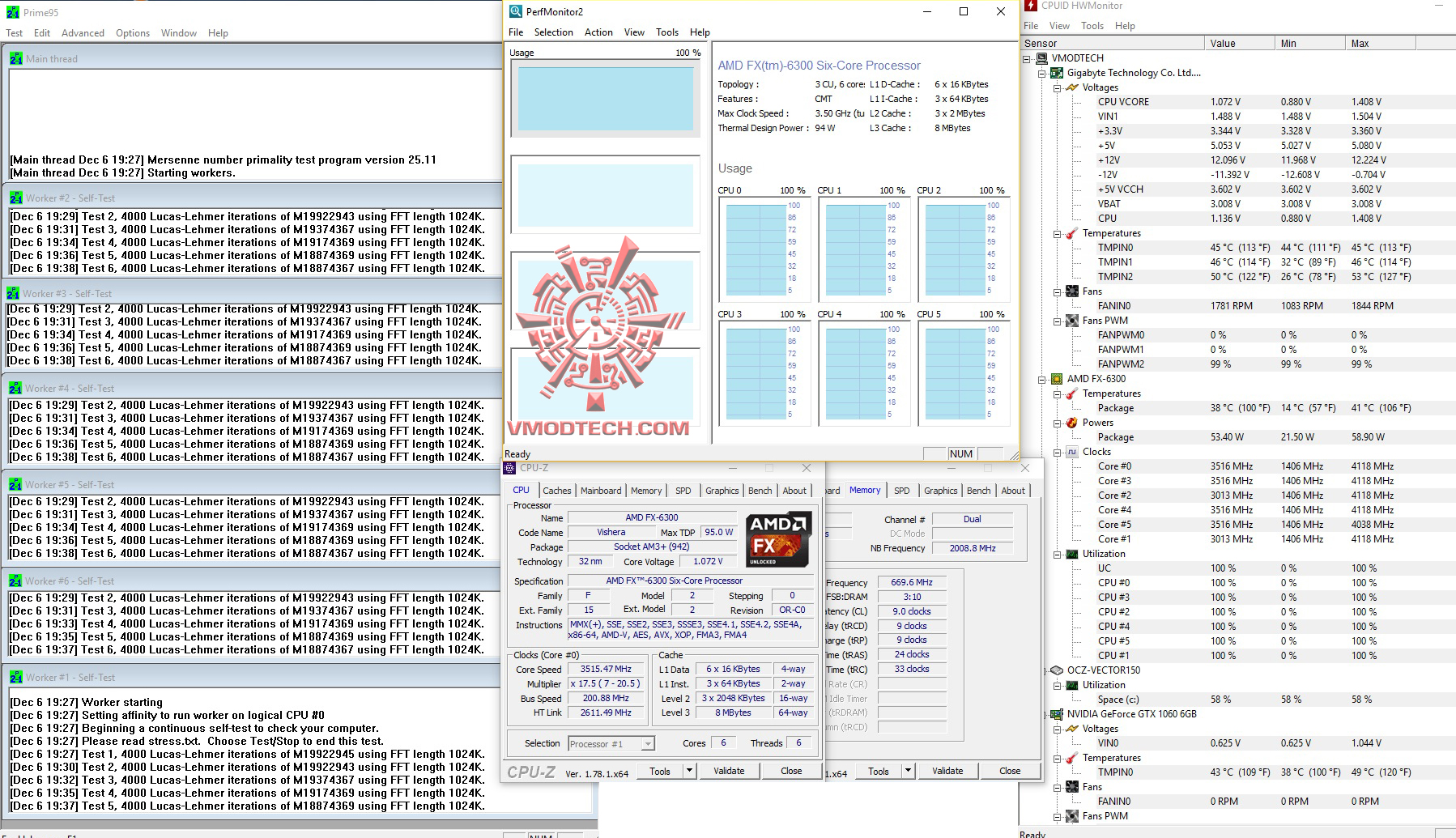Open the Tools dropdown arrow in CPU-Z CPU window
The image size is (1456, 838).
(689, 771)
